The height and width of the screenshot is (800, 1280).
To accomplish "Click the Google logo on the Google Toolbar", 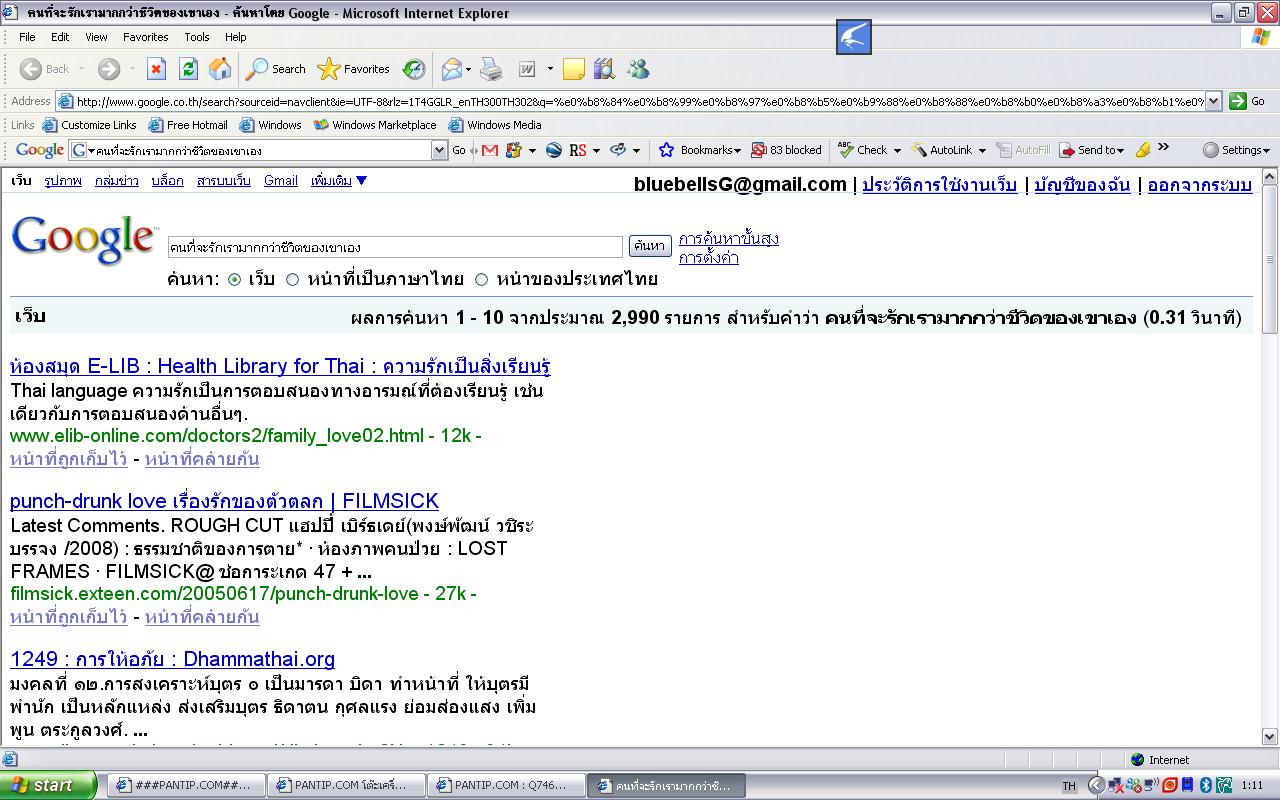I will pos(40,150).
